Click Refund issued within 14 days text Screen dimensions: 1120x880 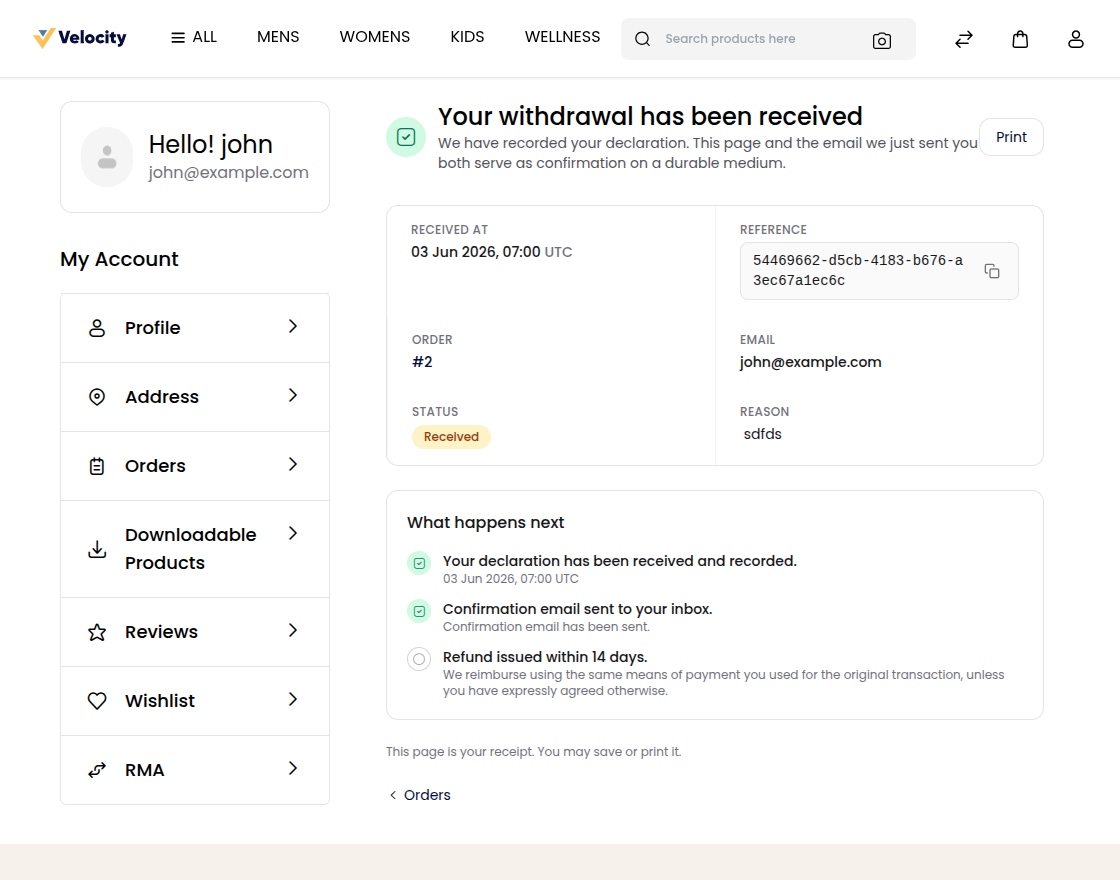(545, 657)
